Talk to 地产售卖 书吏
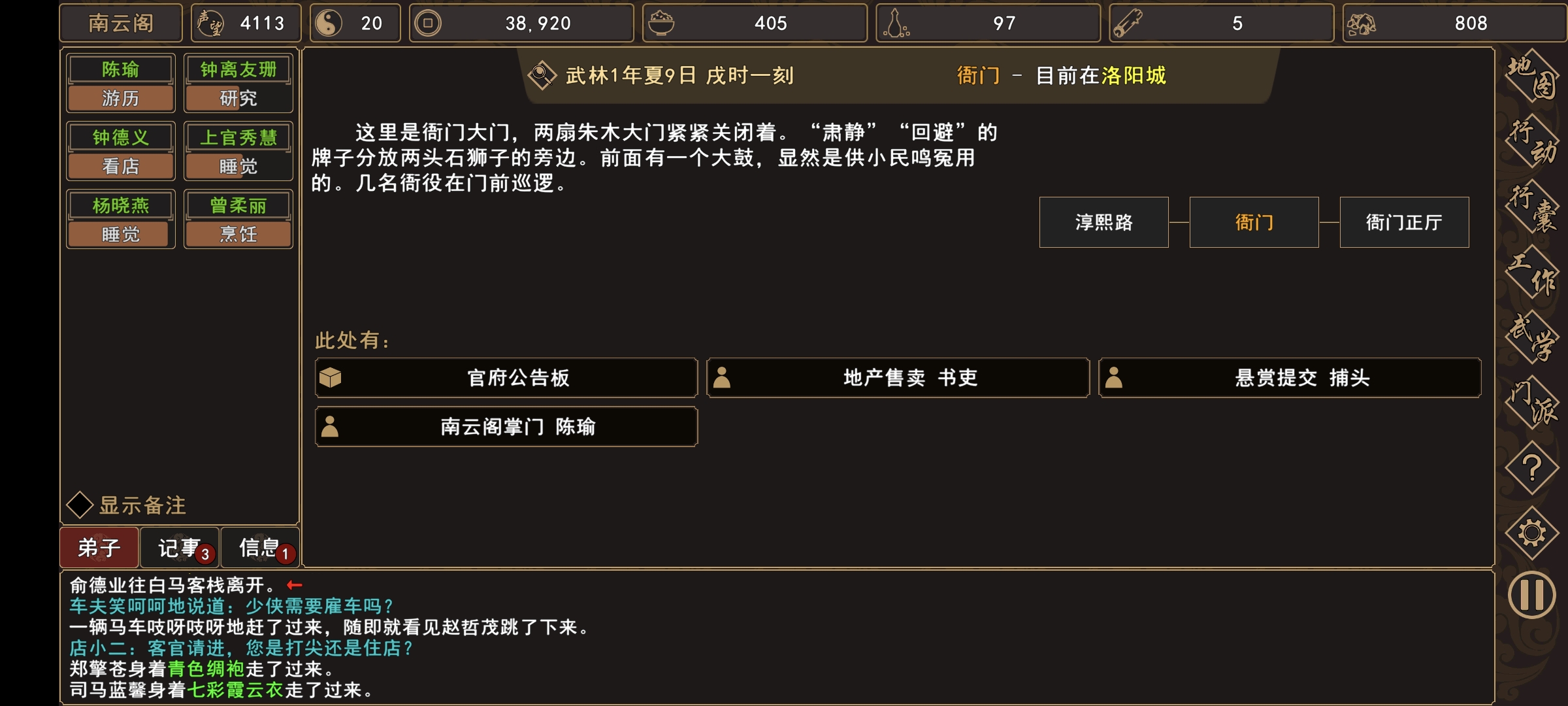This screenshot has width=1568, height=706. (x=898, y=378)
